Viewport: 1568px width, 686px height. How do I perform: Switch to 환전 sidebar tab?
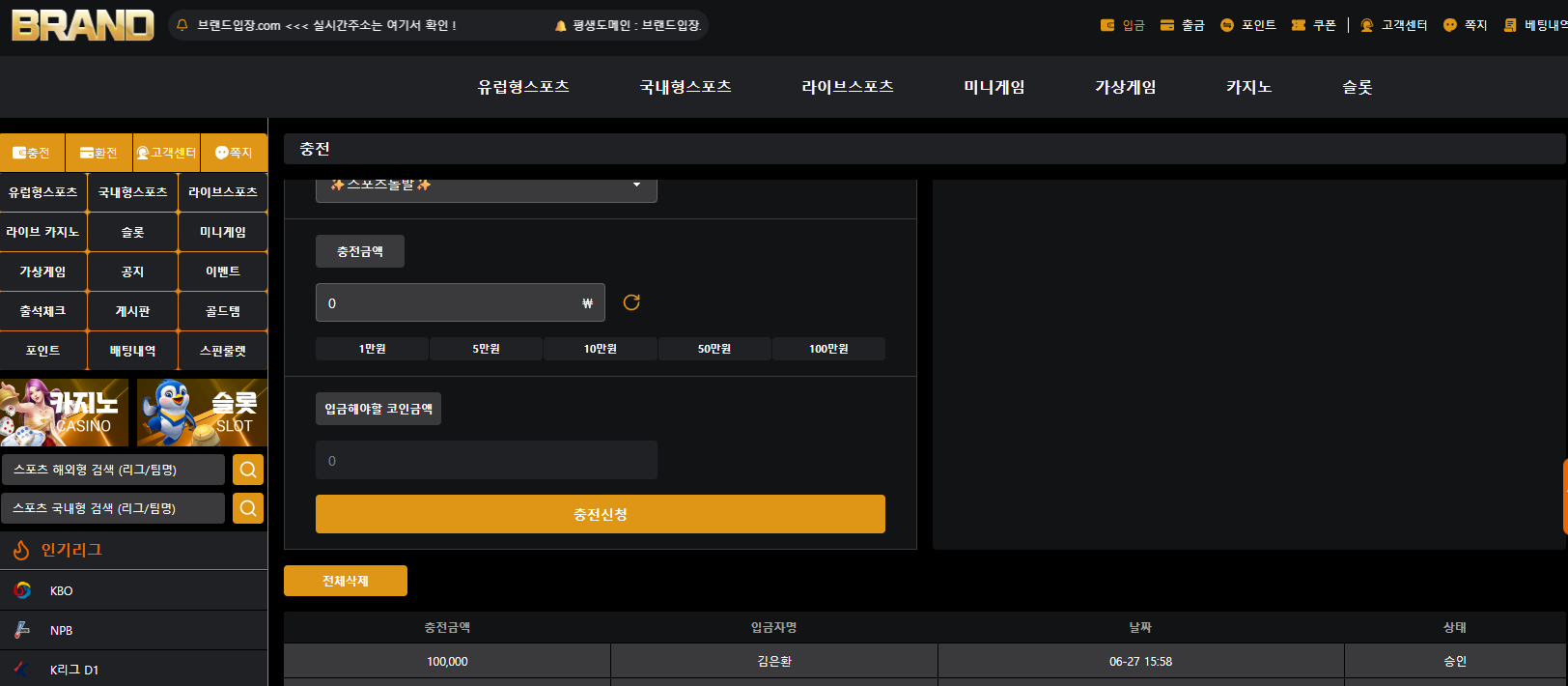click(x=99, y=153)
